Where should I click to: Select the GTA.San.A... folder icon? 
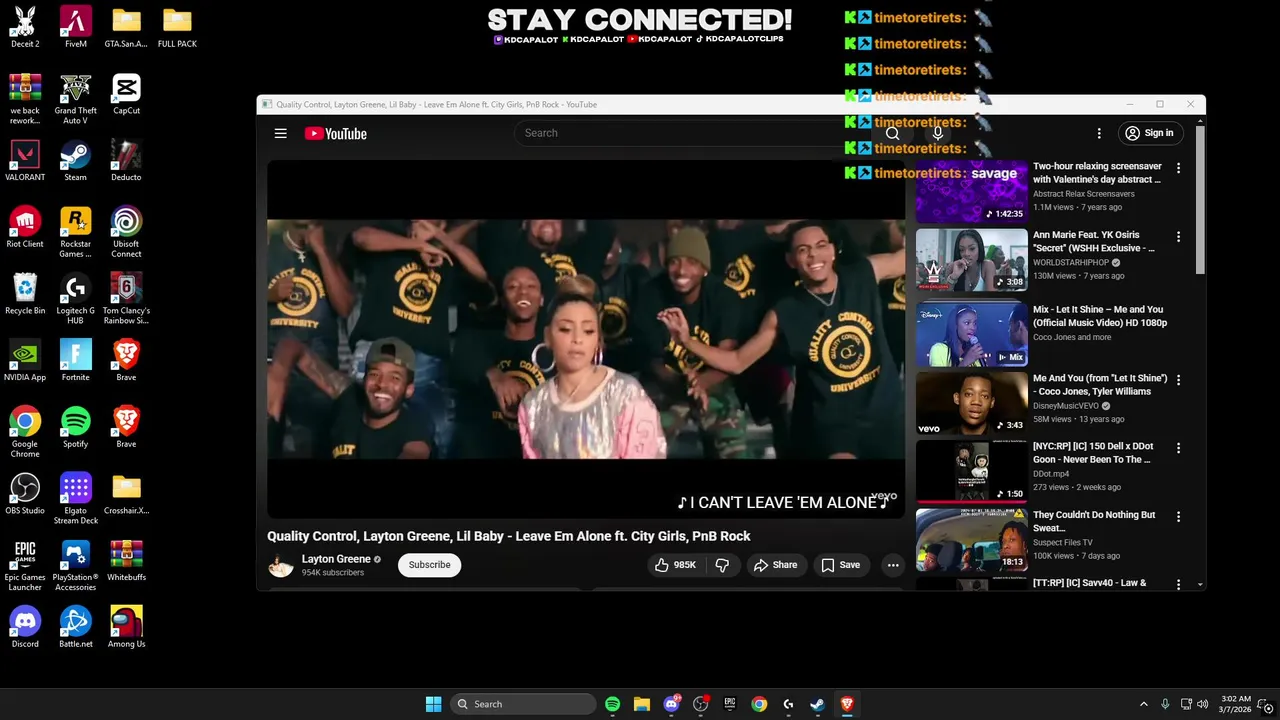coord(126,27)
